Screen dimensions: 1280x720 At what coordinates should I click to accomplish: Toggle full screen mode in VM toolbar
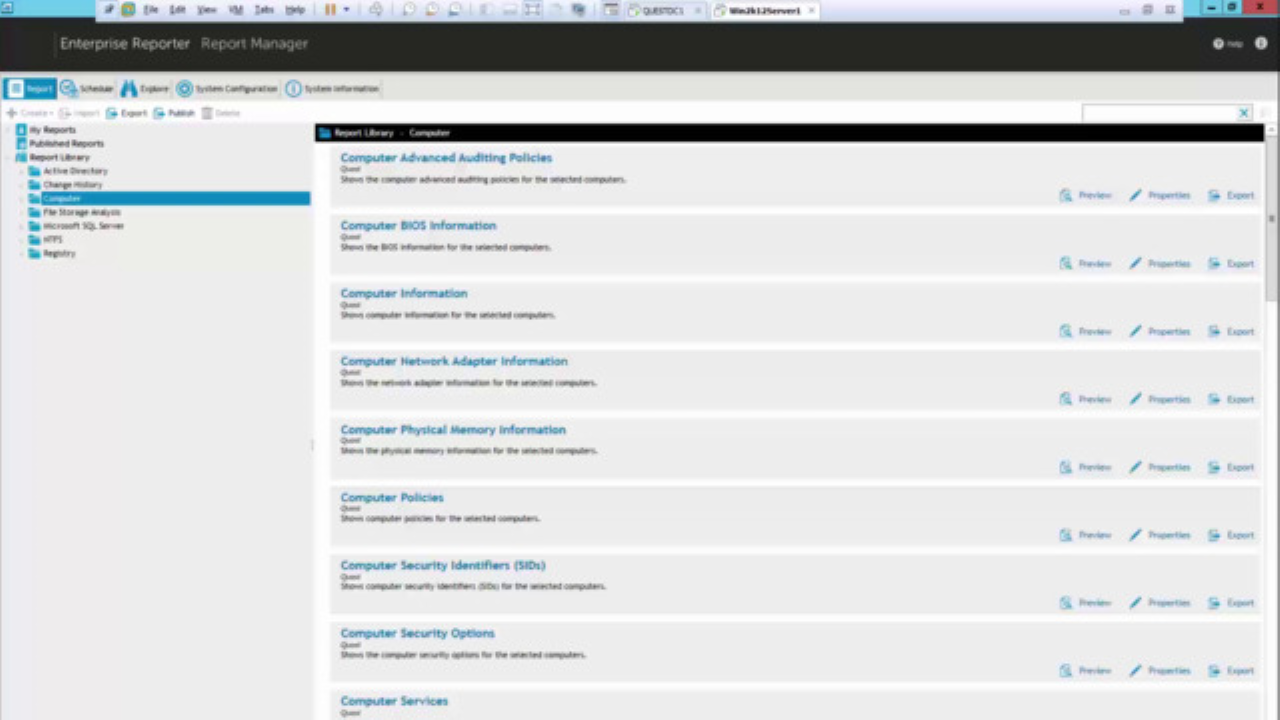point(1168,9)
